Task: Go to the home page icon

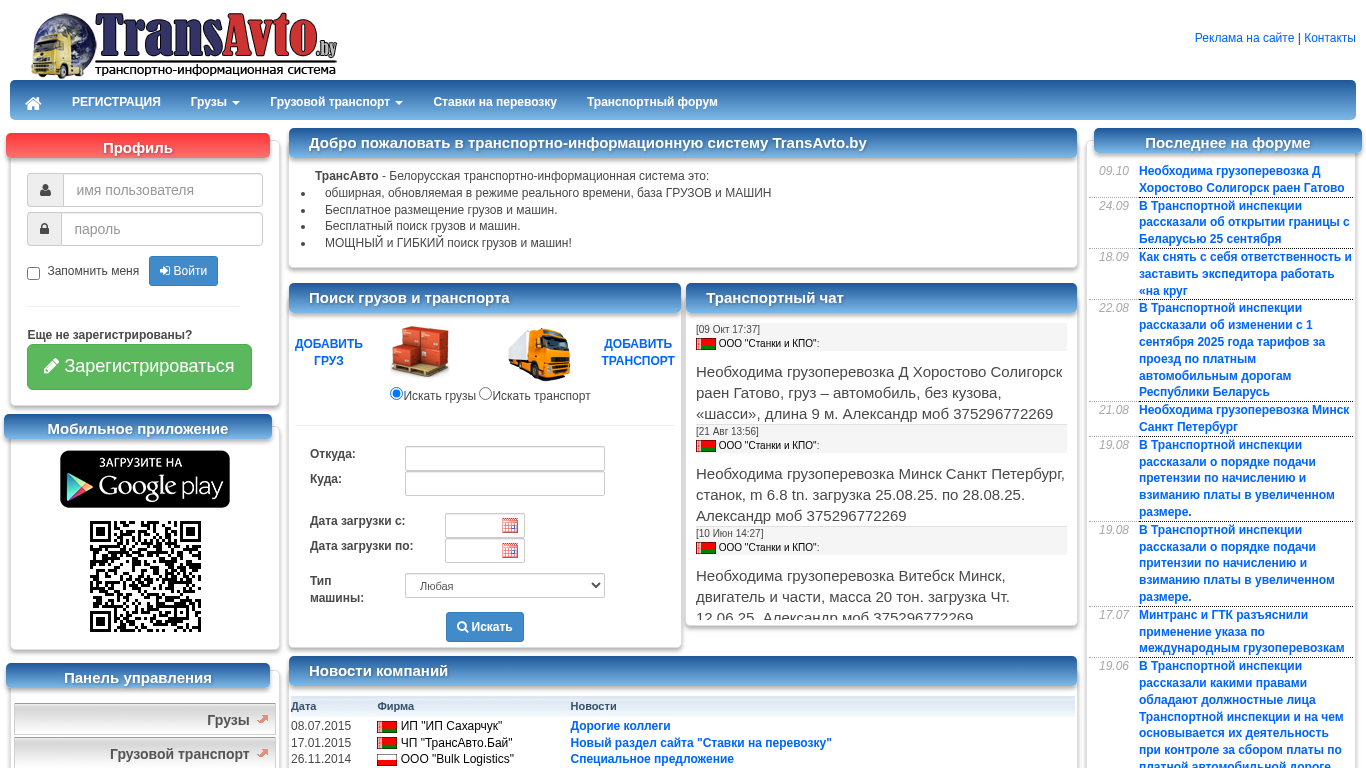Action: (33, 103)
